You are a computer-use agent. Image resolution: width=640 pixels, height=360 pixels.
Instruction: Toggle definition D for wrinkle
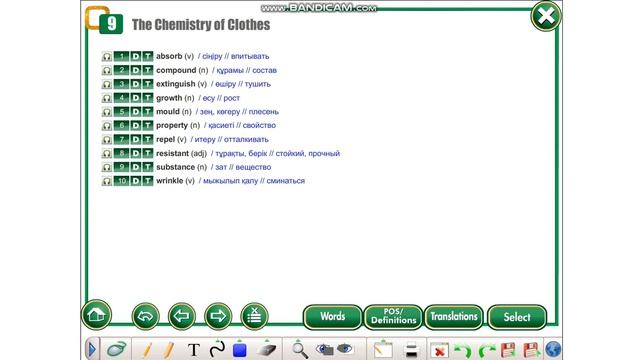coord(136,181)
